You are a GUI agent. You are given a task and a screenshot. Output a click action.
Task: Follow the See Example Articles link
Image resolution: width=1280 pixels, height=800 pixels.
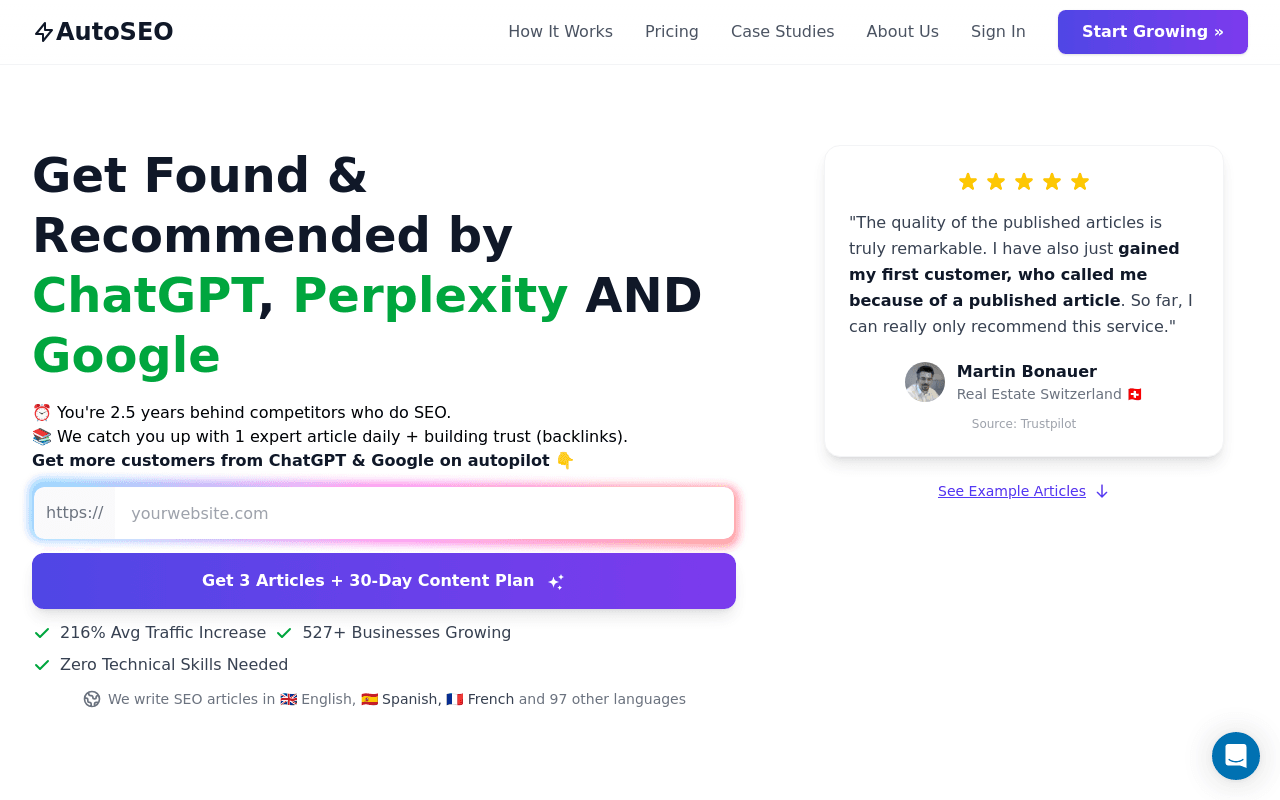coord(1012,491)
